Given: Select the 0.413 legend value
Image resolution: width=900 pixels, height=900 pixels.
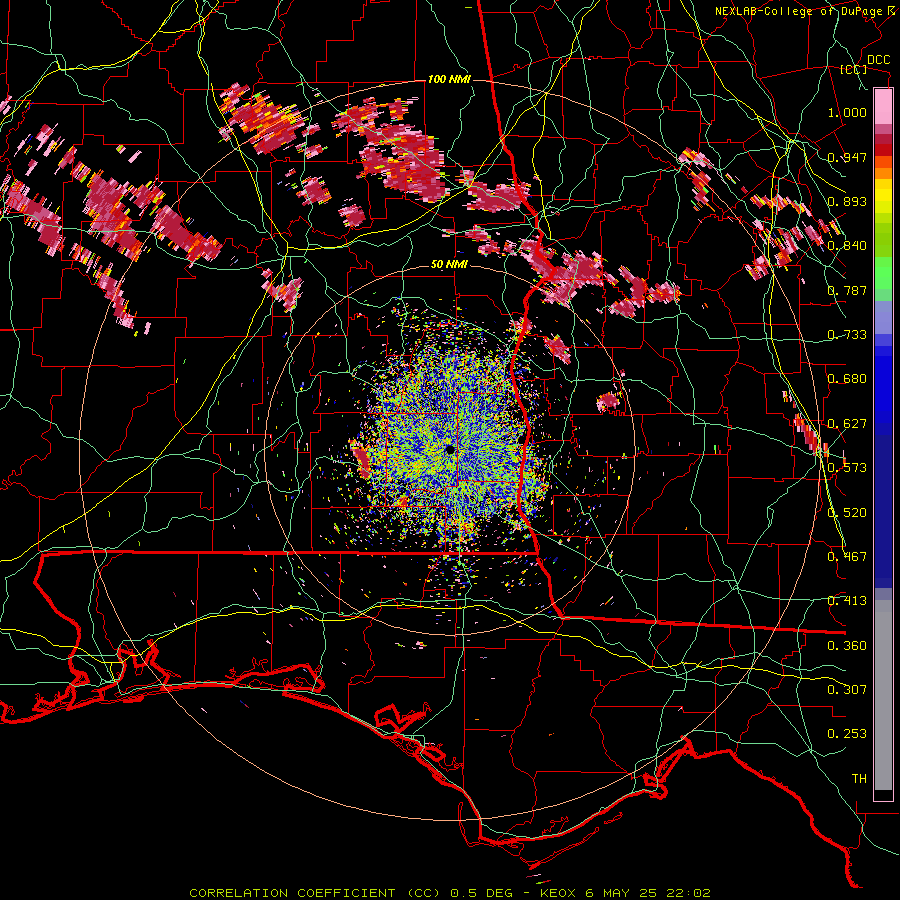Looking at the screenshot, I should click(847, 601).
